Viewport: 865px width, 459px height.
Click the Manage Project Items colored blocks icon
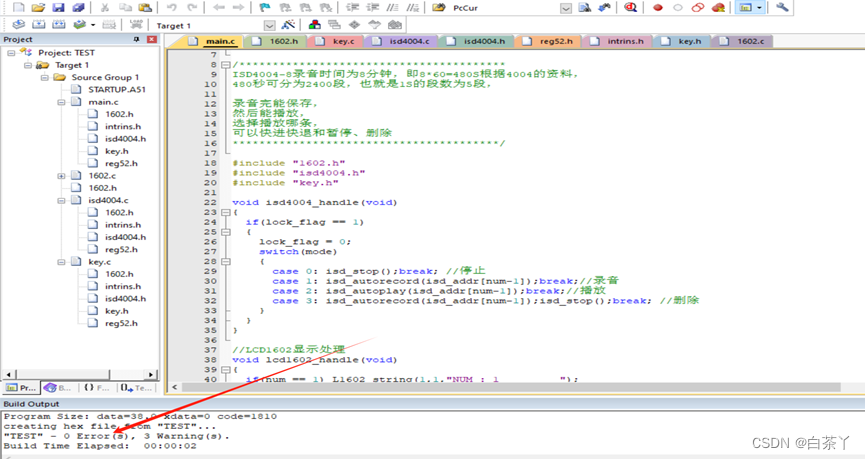(316, 24)
